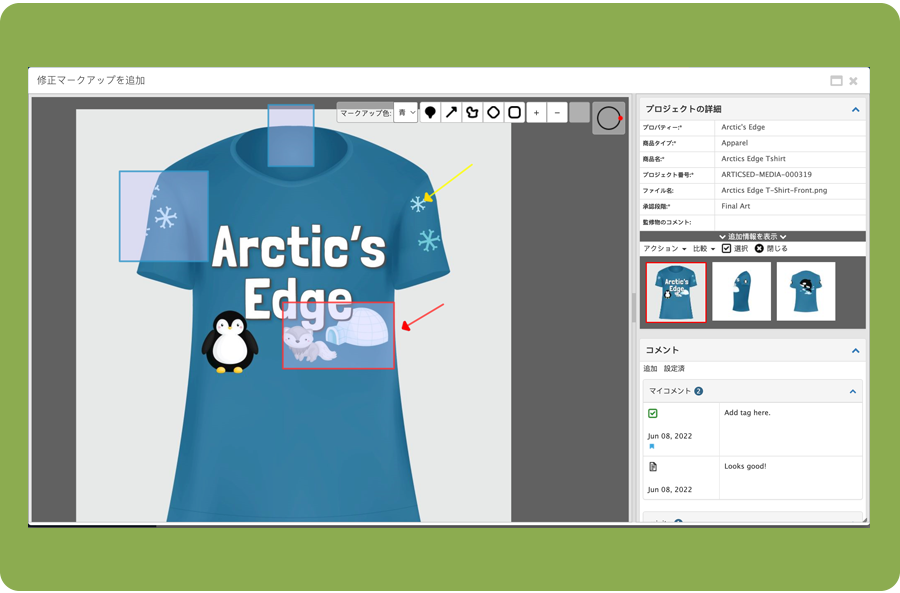The height and width of the screenshot is (593, 900).
Task: Select the rounded rectangle markup tool
Action: 514,113
